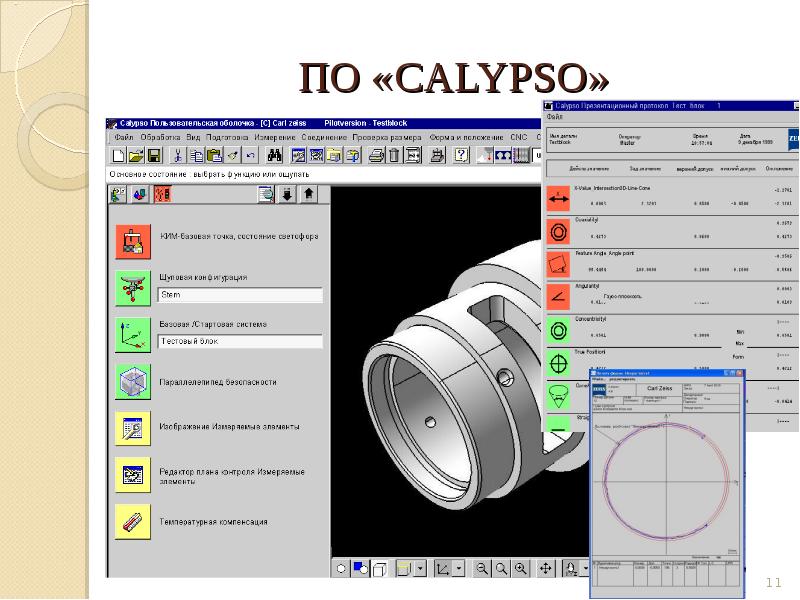Toggle the white circle render mode button

pyautogui.click(x=342, y=568)
